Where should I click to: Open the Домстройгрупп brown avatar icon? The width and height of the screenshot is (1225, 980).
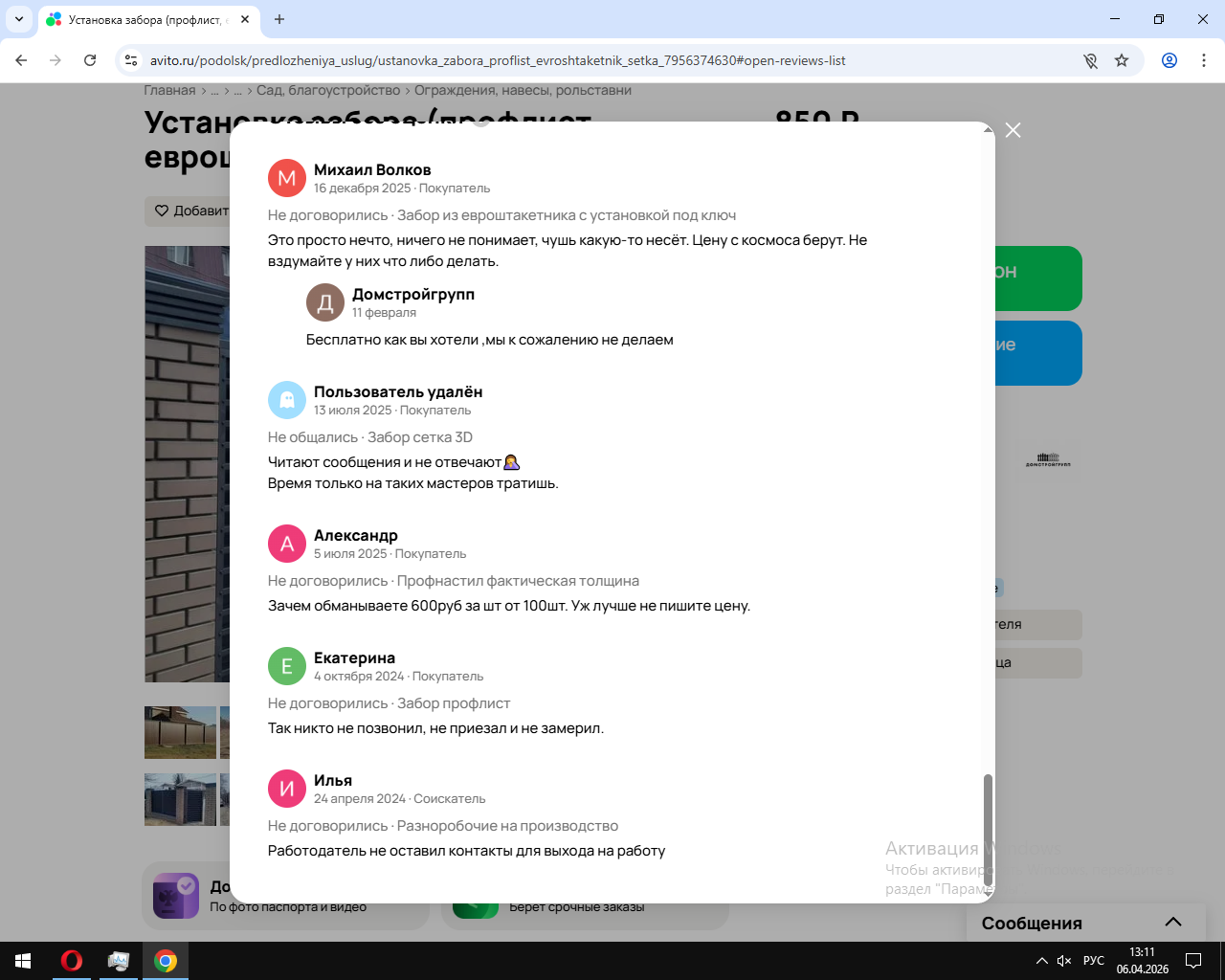click(x=325, y=302)
